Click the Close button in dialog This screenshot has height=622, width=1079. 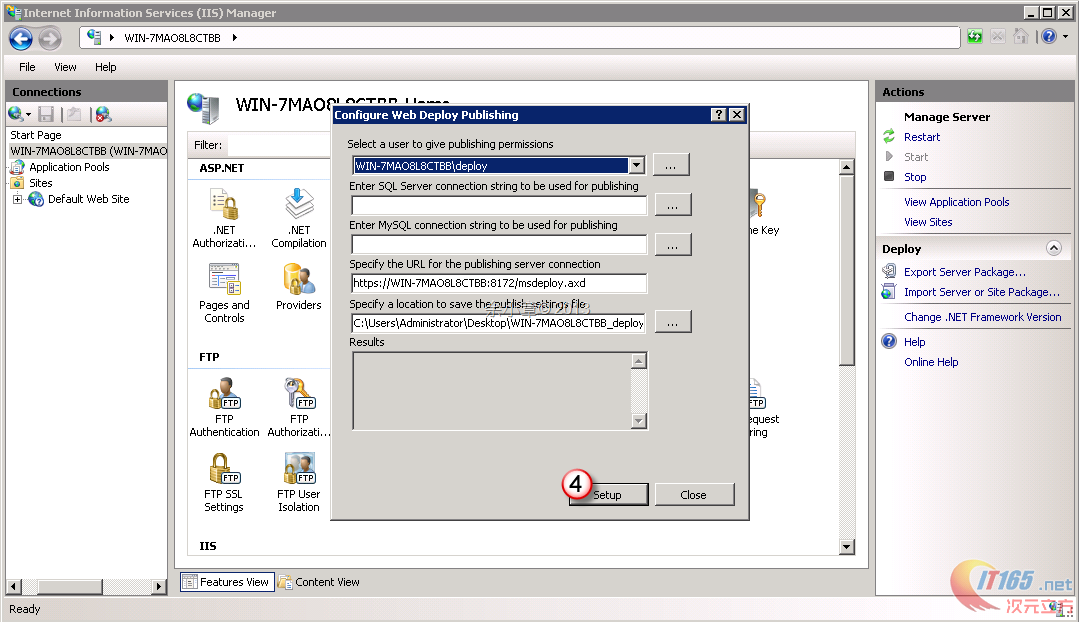[x=694, y=495]
